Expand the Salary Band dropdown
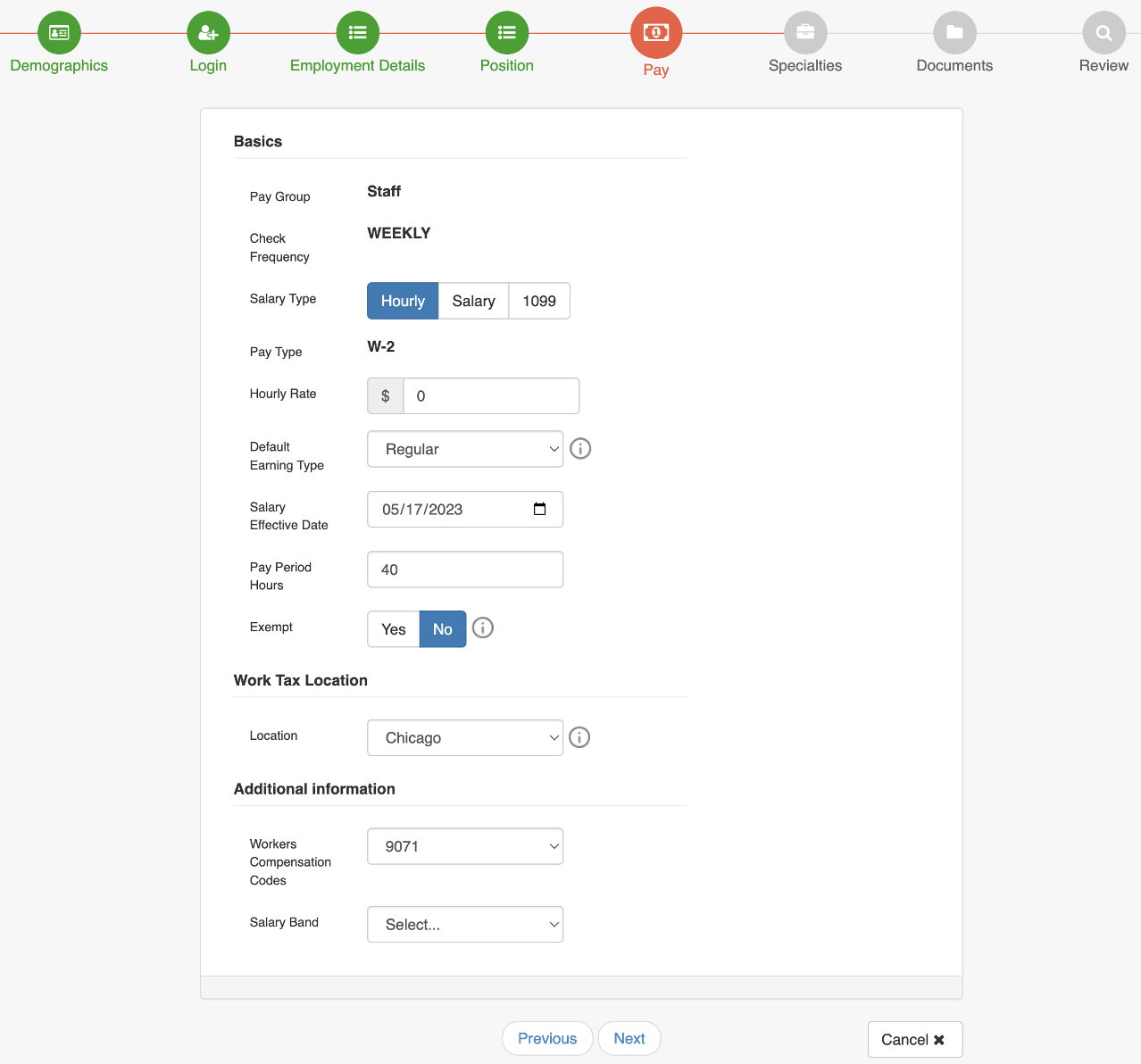Screen dimensions: 1141x1064 [464, 924]
